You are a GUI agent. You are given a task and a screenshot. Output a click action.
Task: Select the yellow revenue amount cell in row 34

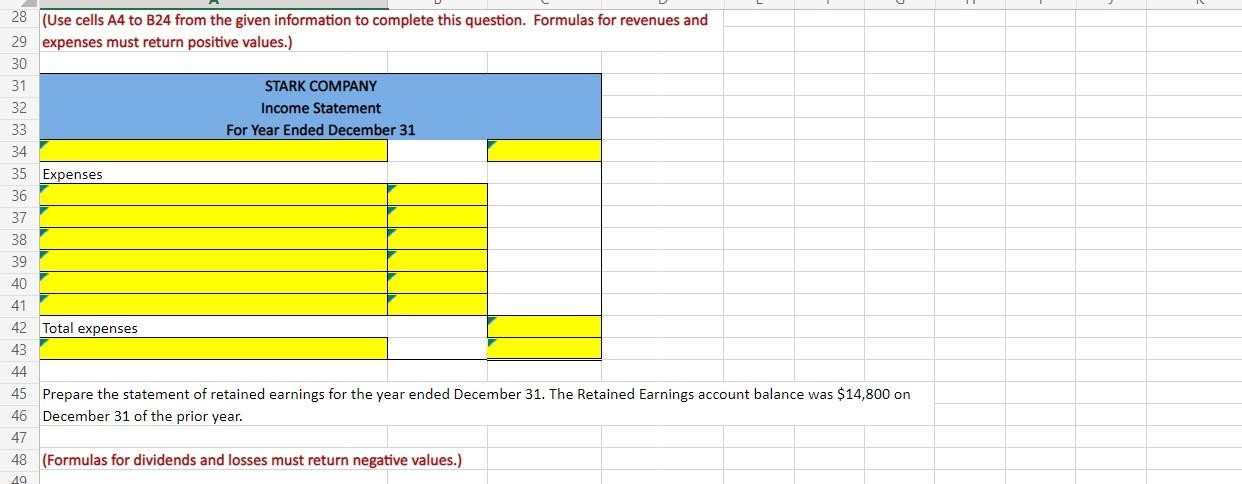(x=545, y=151)
